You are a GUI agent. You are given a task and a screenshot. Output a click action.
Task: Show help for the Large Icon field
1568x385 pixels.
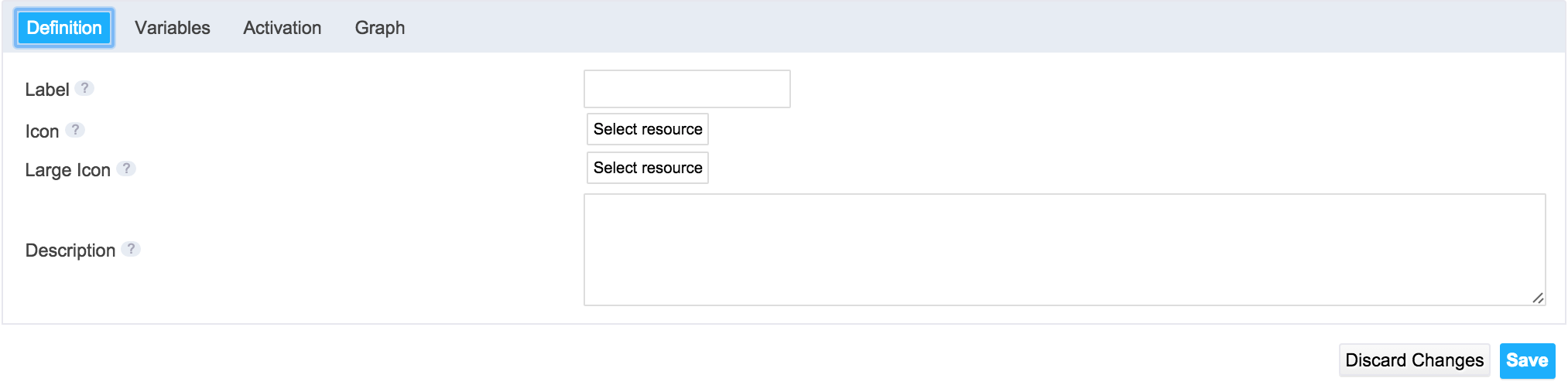(x=126, y=169)
